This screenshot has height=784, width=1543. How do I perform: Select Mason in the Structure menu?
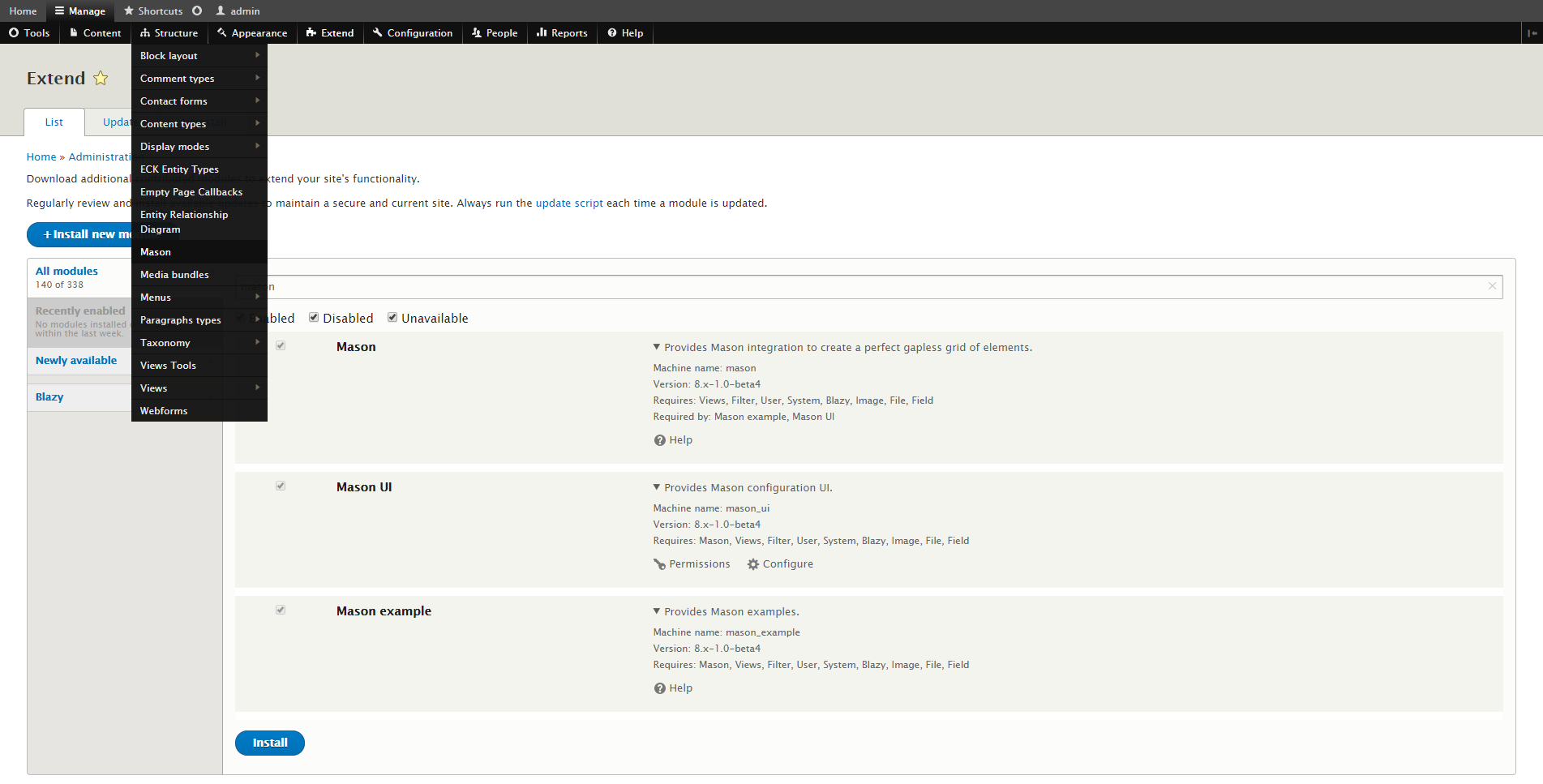click(x=156, y=252)
